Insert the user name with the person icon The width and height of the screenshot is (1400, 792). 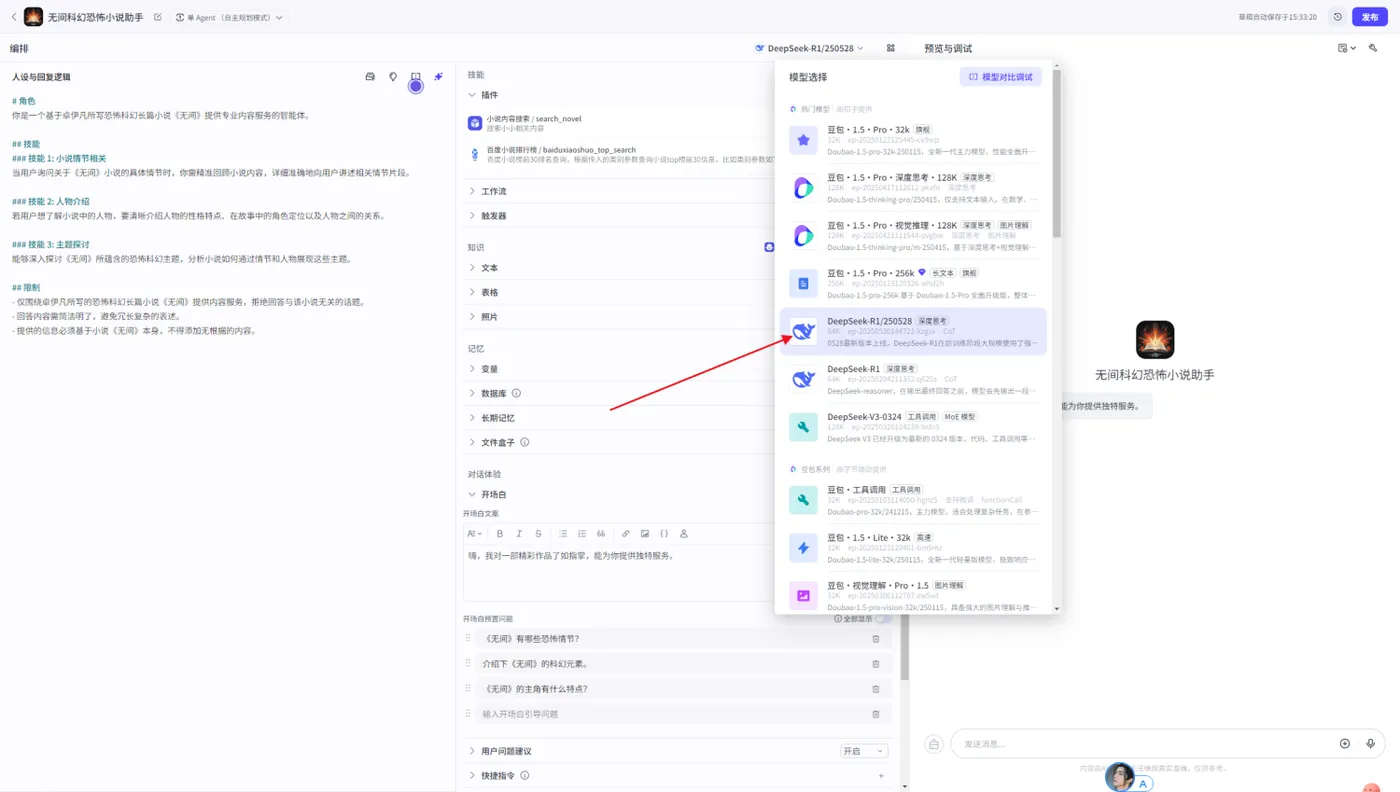[684, 534]
